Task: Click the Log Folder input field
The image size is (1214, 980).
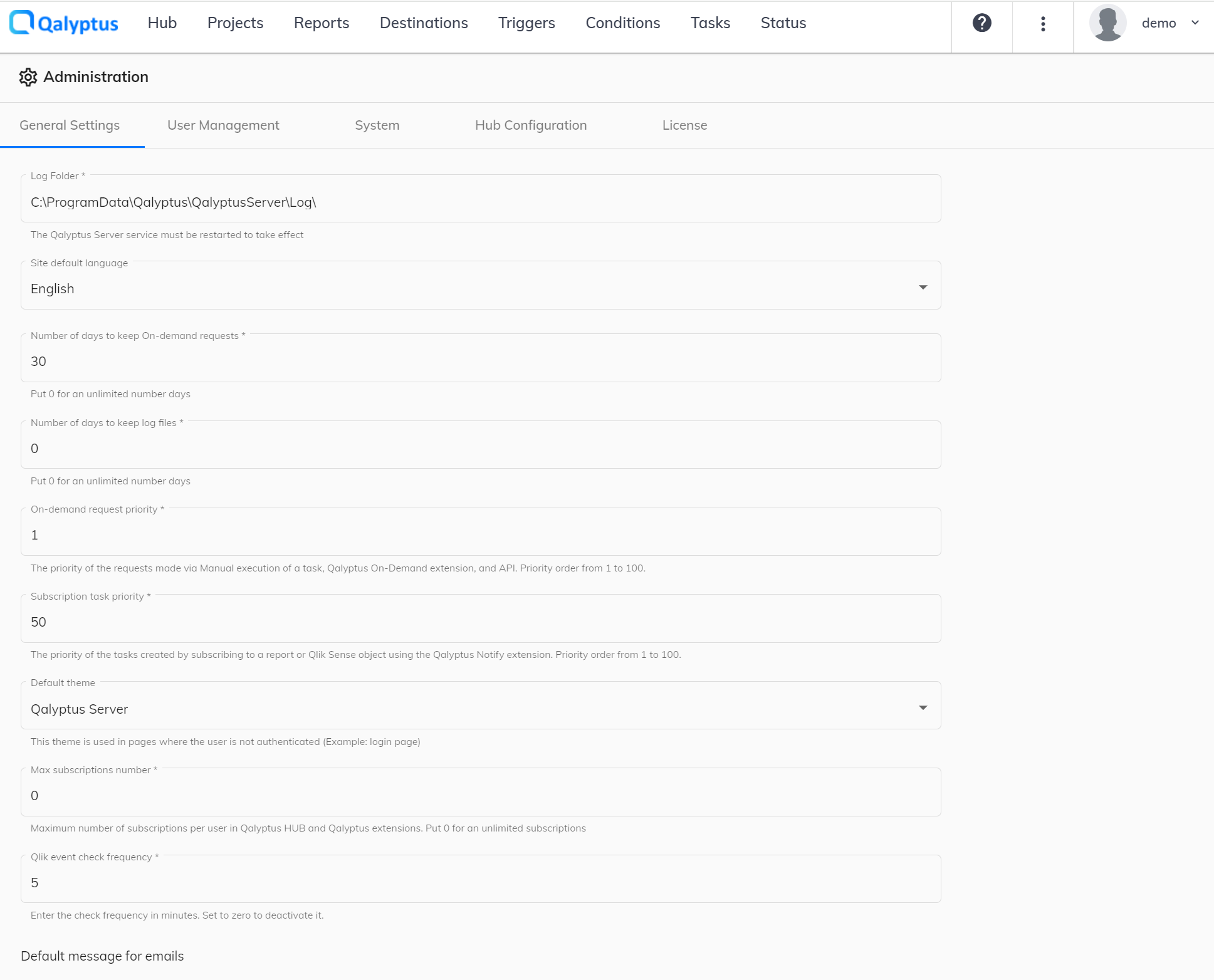Action: 481,202
